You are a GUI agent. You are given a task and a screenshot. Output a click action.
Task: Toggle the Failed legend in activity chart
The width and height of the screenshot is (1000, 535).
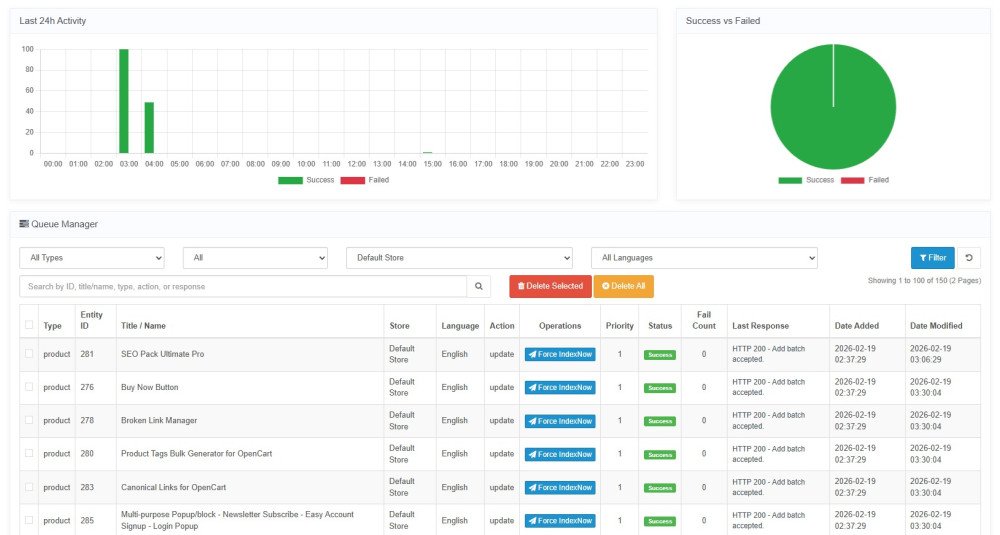(365, 180)
